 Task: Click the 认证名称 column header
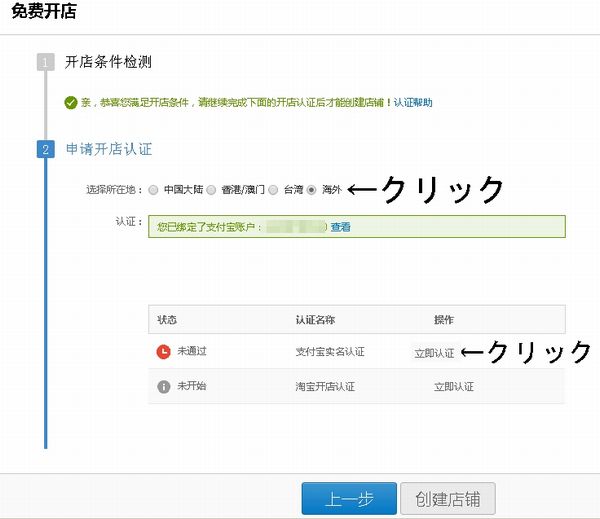pos(314,320)
